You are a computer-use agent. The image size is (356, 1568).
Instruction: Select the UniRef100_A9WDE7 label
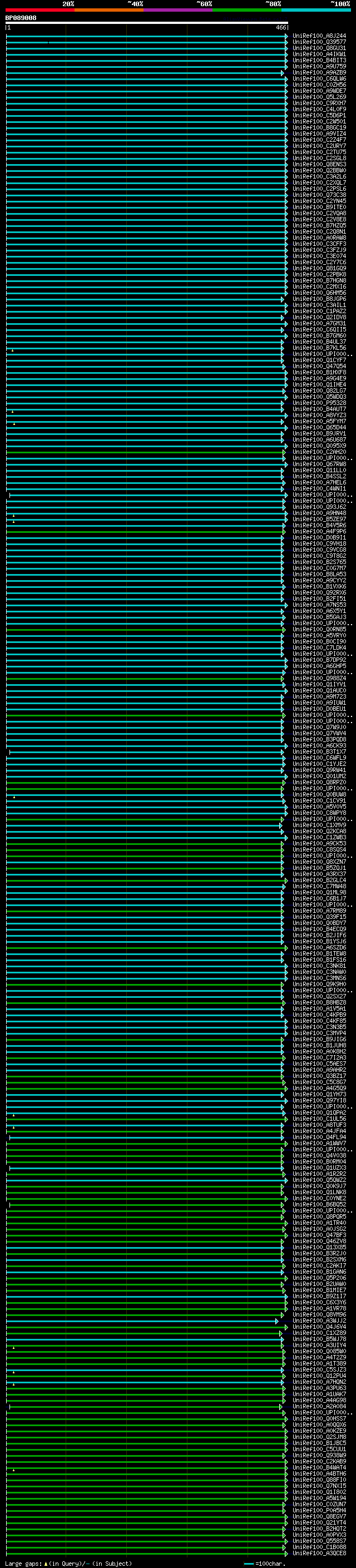point(319,91)
